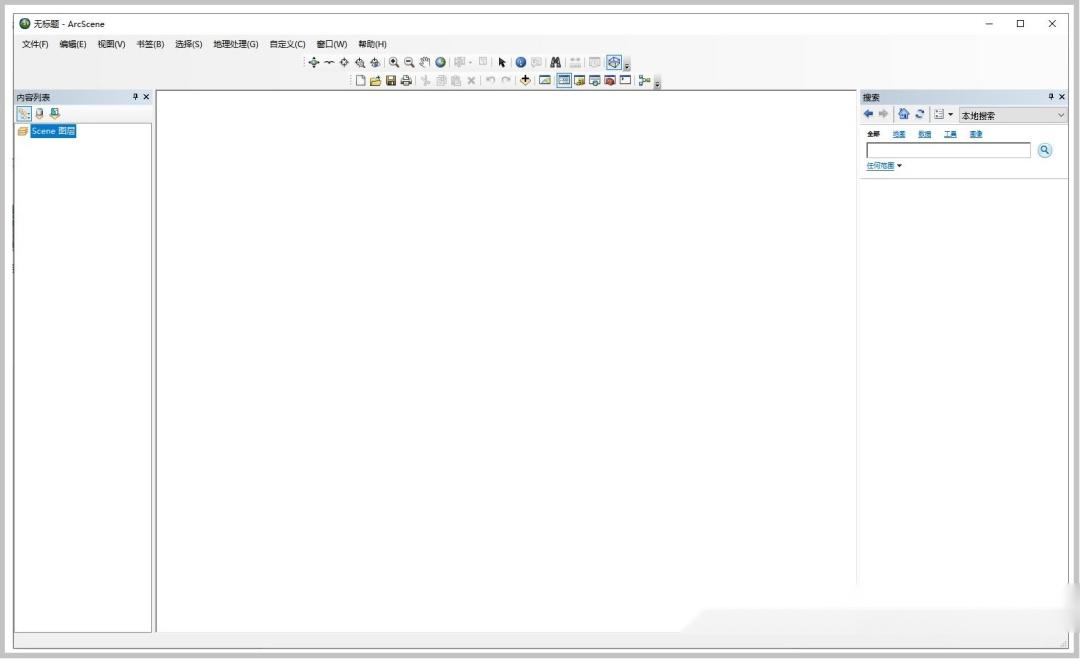1080x659 pixels.
Task: Open the Find tool with binoculars icon
Action: coord(554,62)
